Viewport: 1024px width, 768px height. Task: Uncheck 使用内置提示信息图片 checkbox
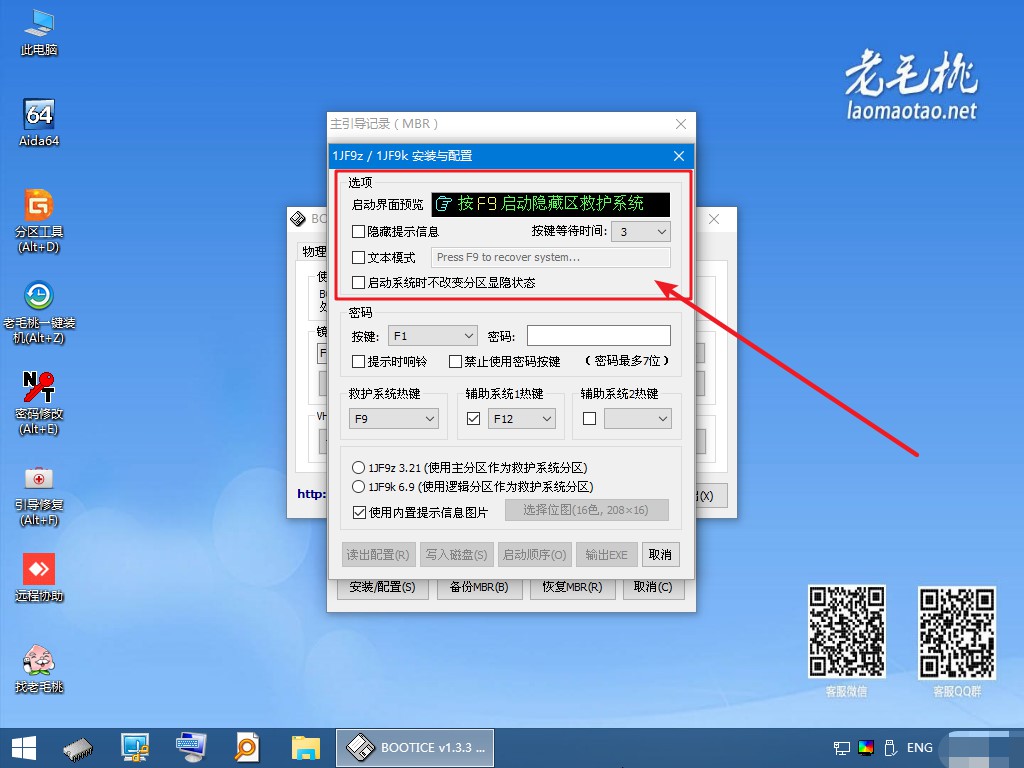(359, 513)
